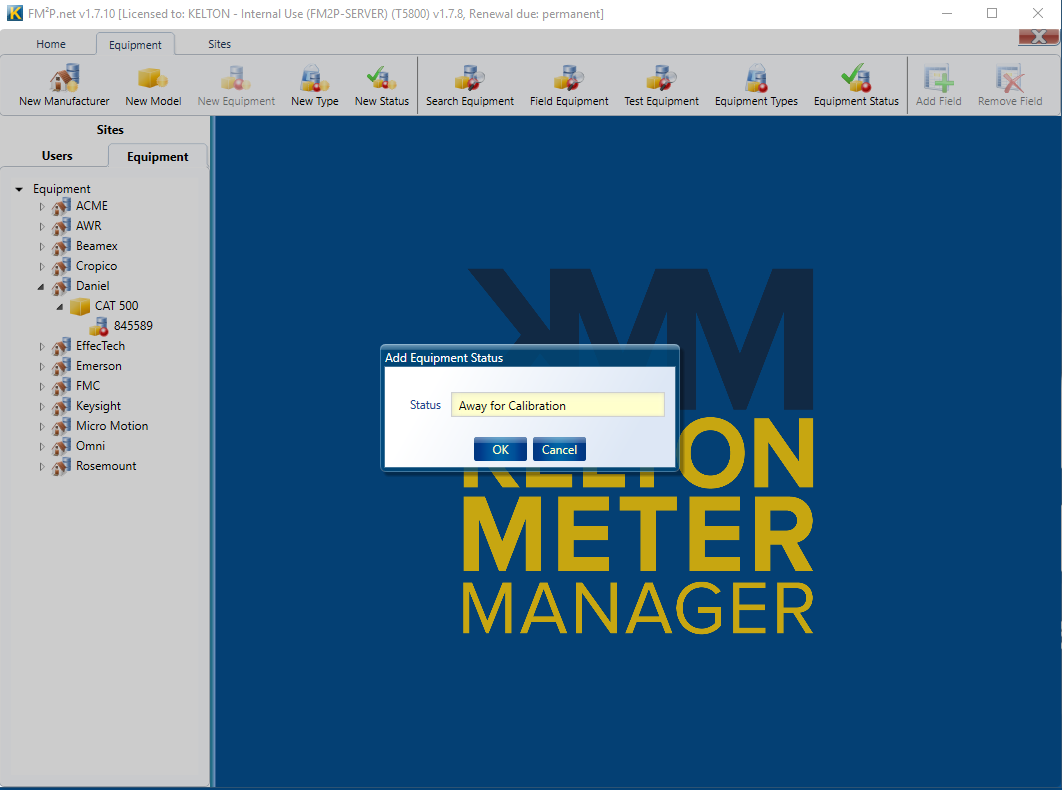Click the Sites panel header
Screen dimensions: 1062x790
tap(110, 129)
